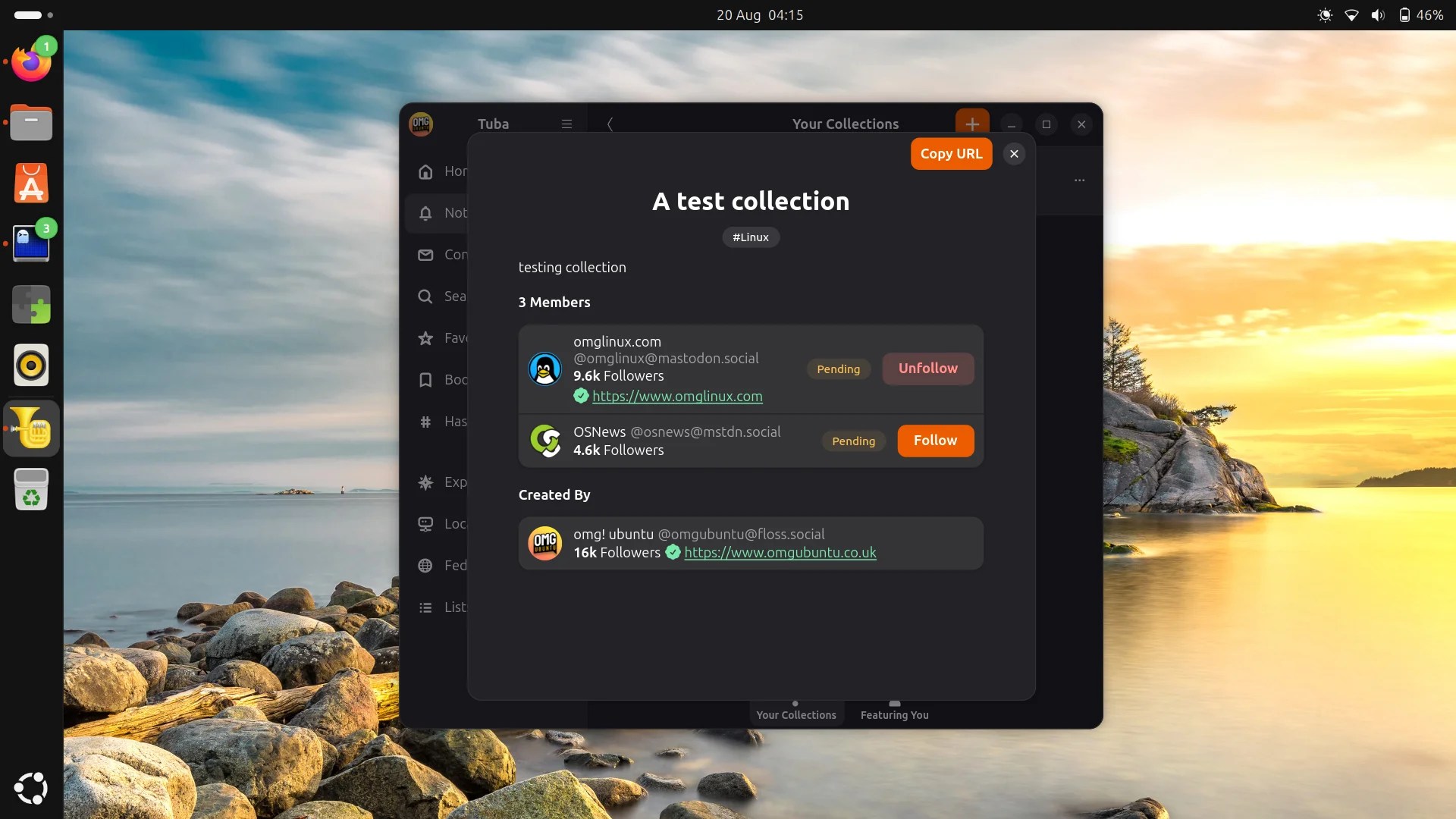Click the '3 Members' heading
The width and height of the screenshot is (1456, 819).
554,302
